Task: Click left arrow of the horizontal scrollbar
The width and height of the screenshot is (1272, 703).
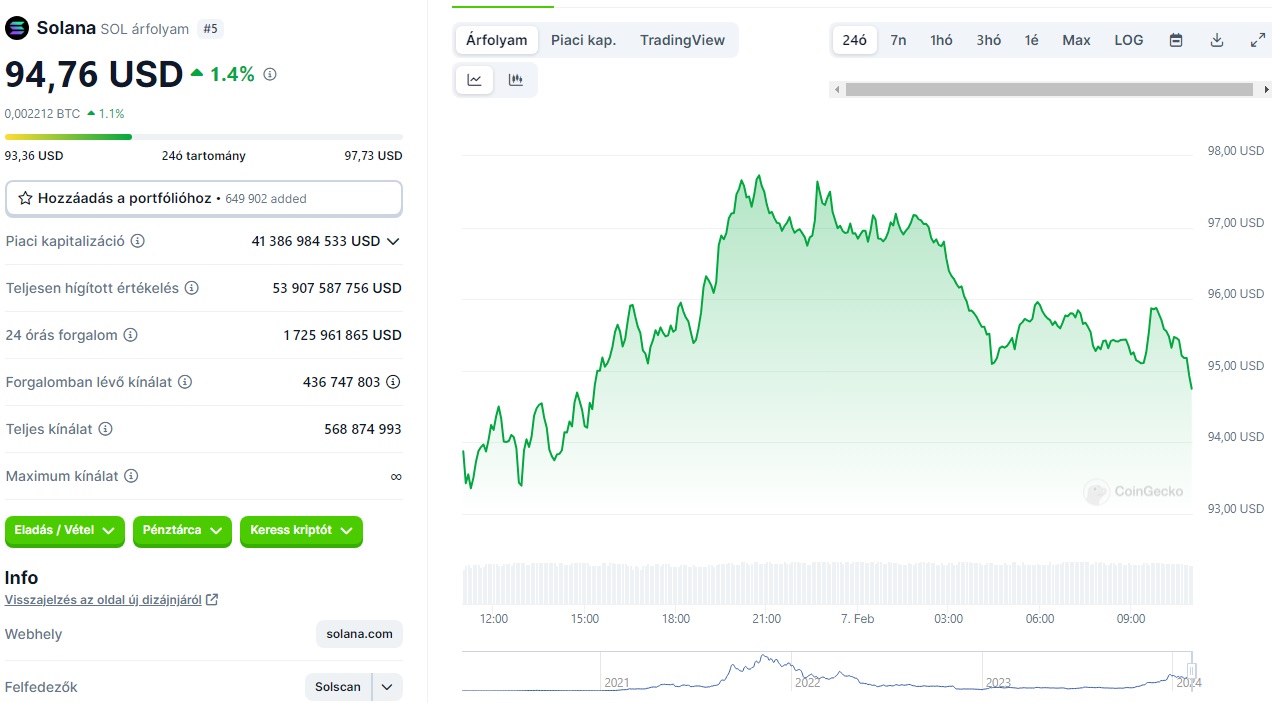Action: [x=836, y=89]
